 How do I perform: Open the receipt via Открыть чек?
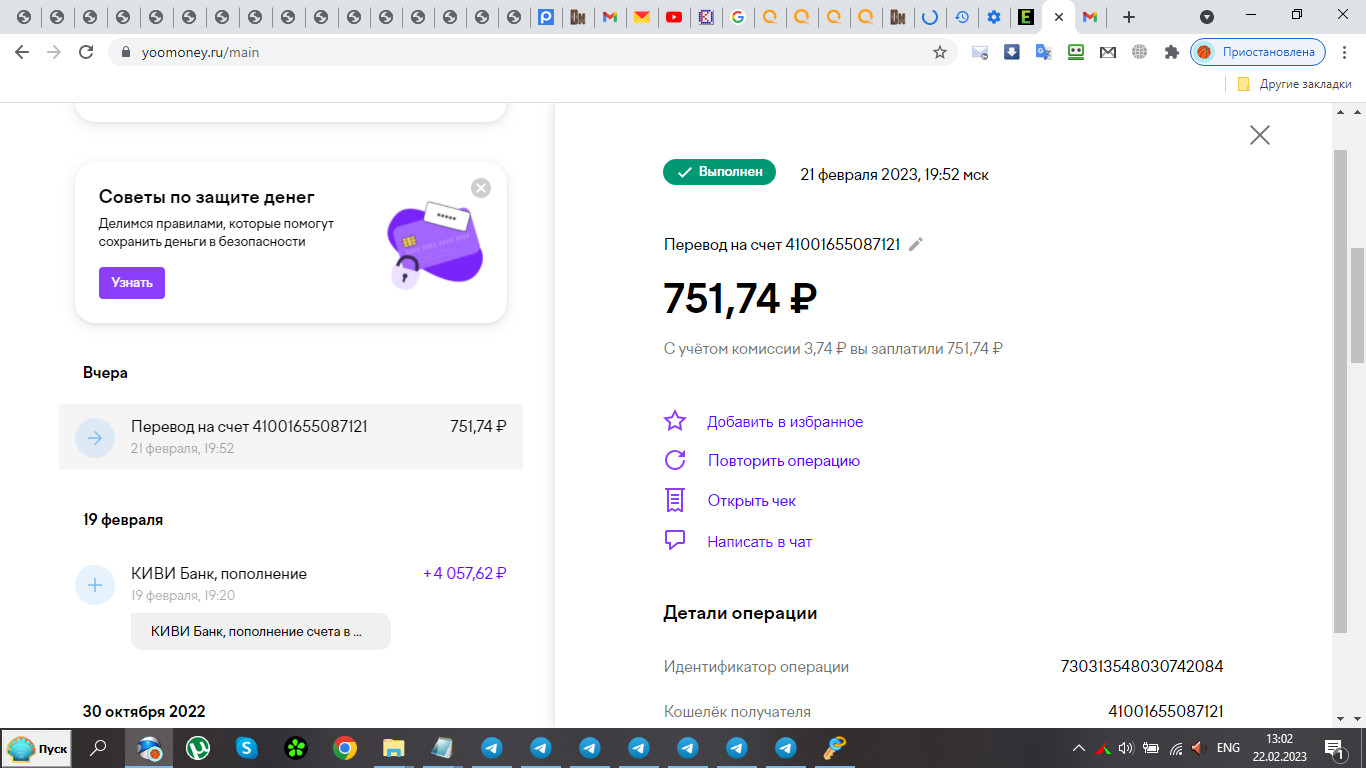coord(752,501)
